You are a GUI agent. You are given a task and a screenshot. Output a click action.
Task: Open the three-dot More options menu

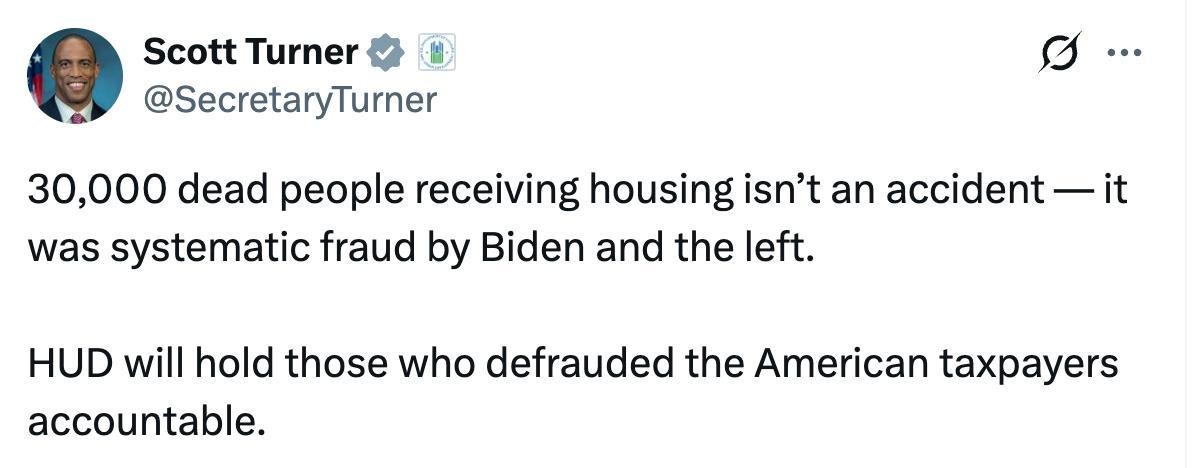tap(1127, 51)
